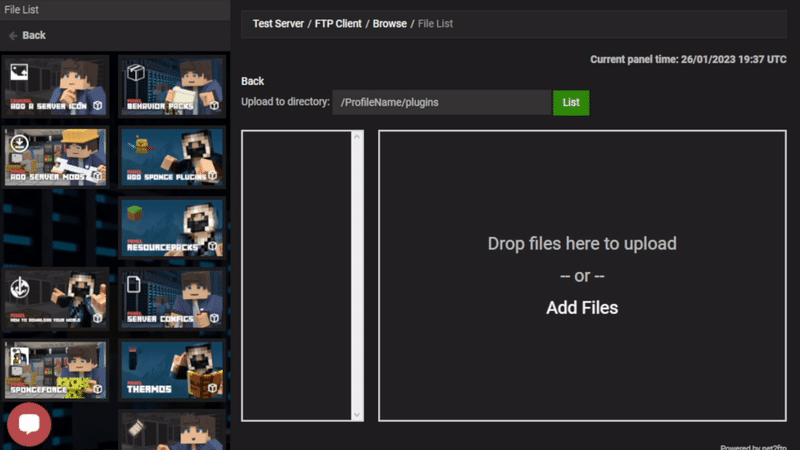Click the 'Drop files here to upload' text
The width and height of the screenshot is (800, 450).
(x=582, y=244)
